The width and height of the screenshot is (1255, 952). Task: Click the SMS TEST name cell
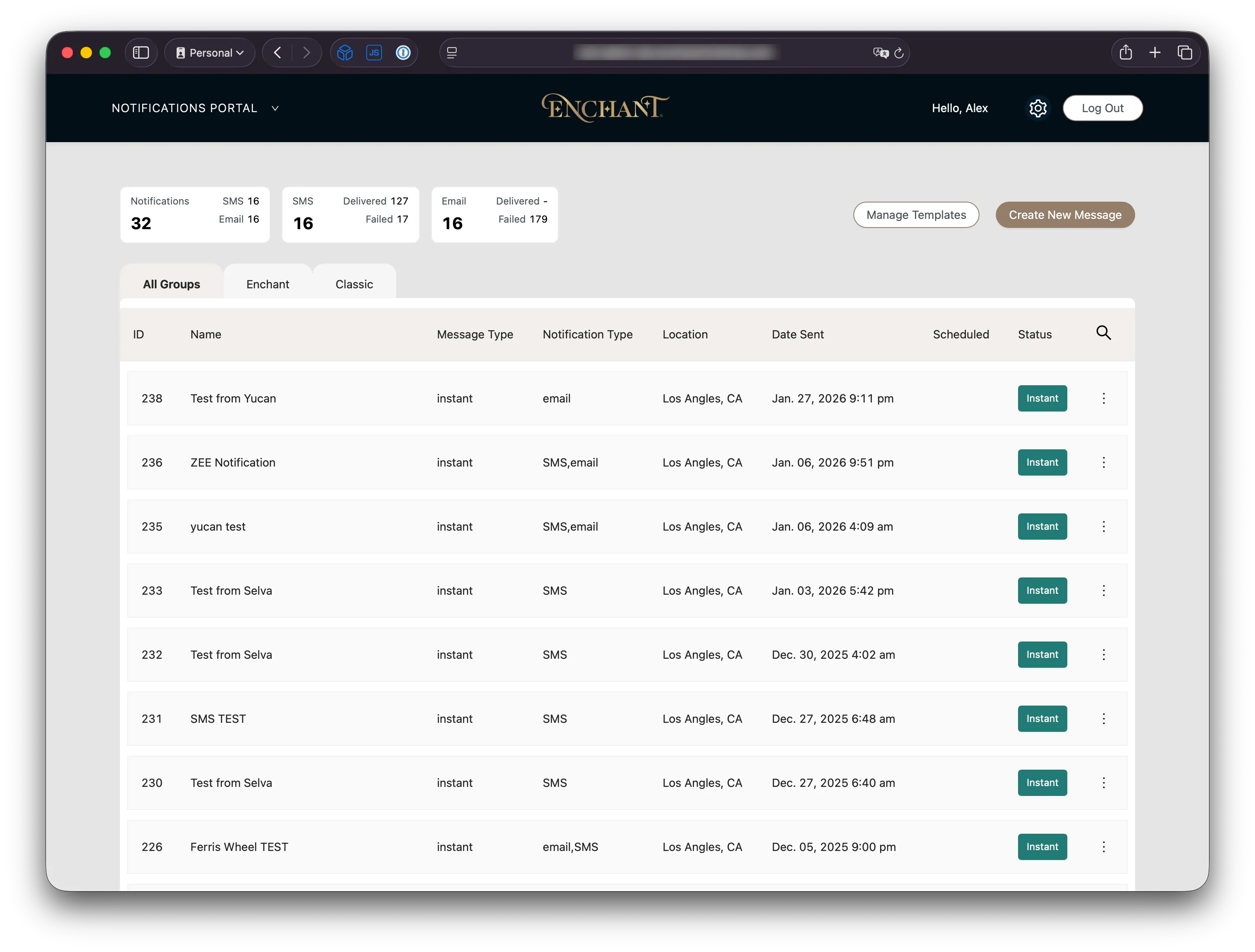coord(218,719)
